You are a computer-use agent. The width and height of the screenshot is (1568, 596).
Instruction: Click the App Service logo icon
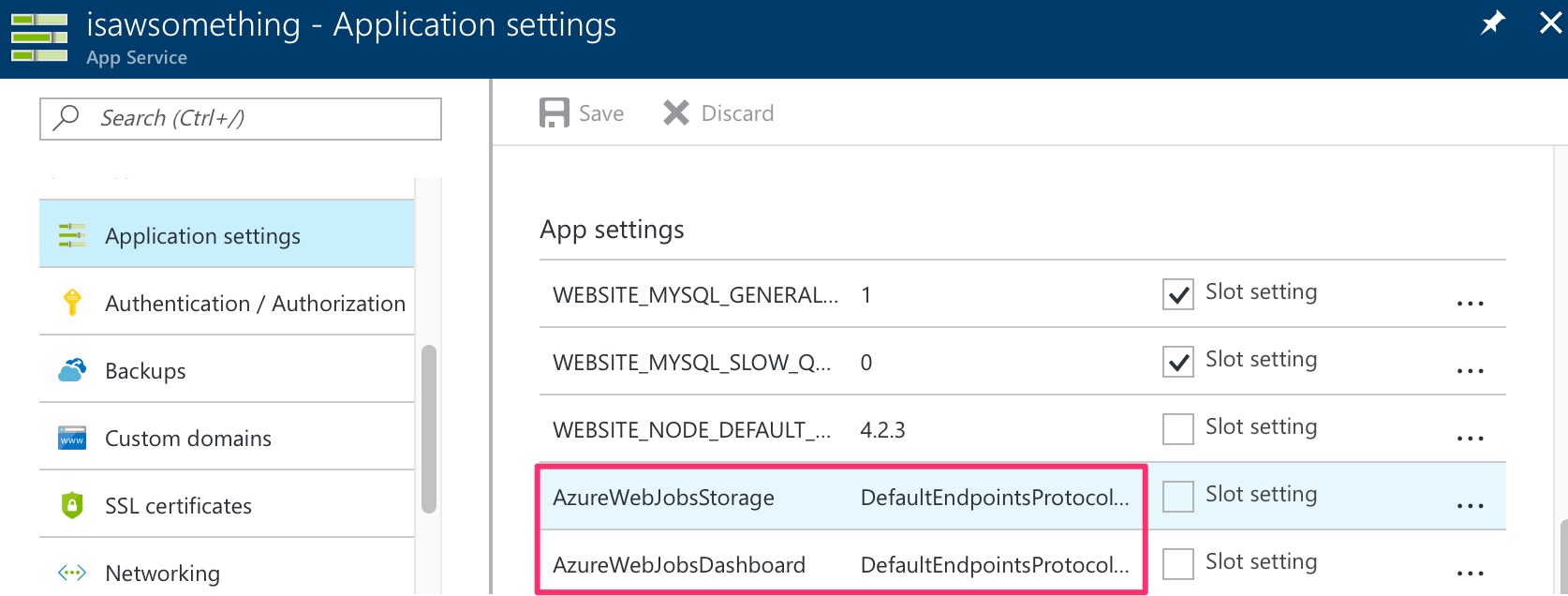[39, 37]
